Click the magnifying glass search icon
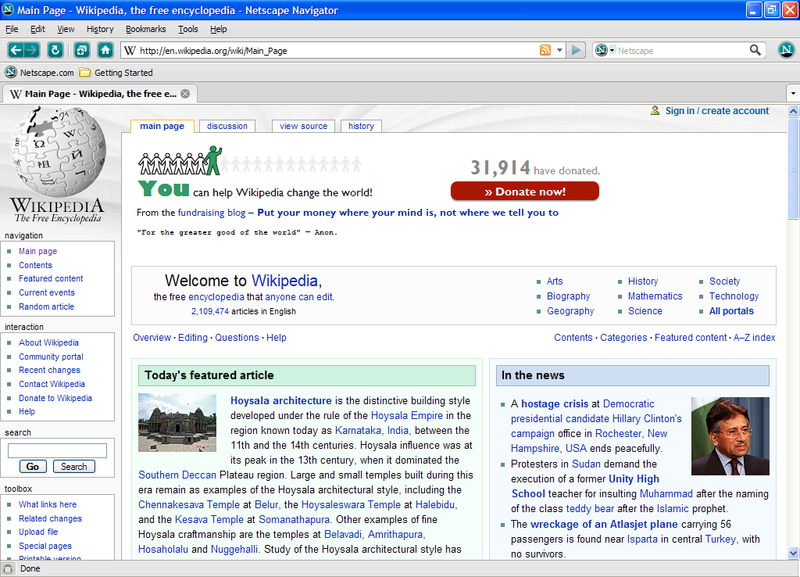The width and height of the screenshot is (800, 577). pos(755,50)
